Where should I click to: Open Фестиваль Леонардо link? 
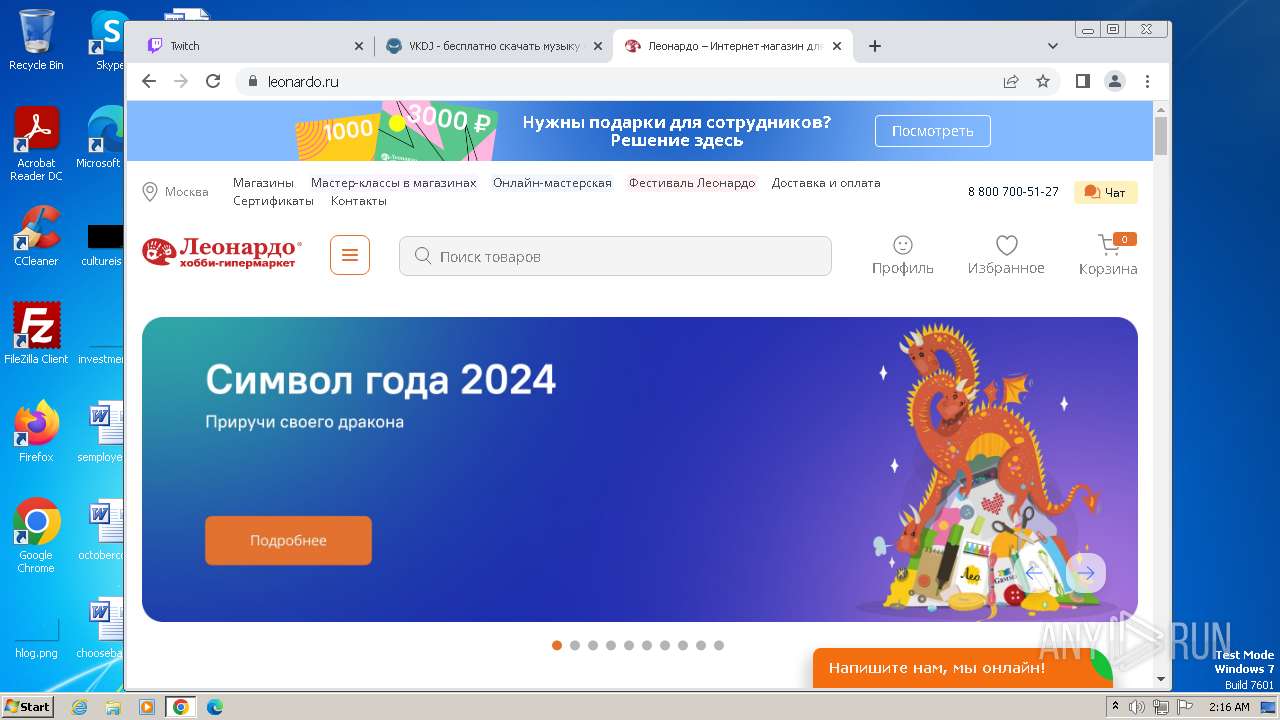pos(692,183)
